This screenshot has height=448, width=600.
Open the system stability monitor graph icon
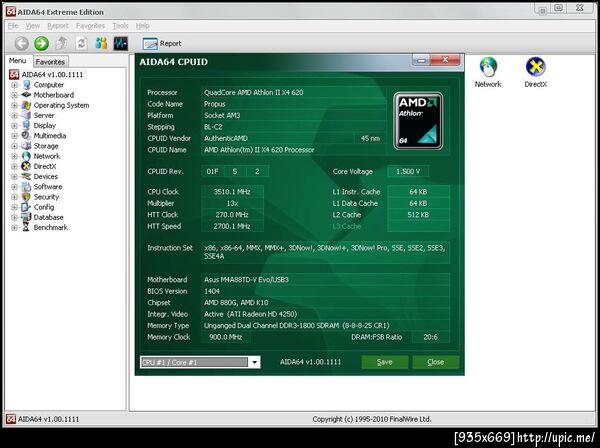[121, 43]
